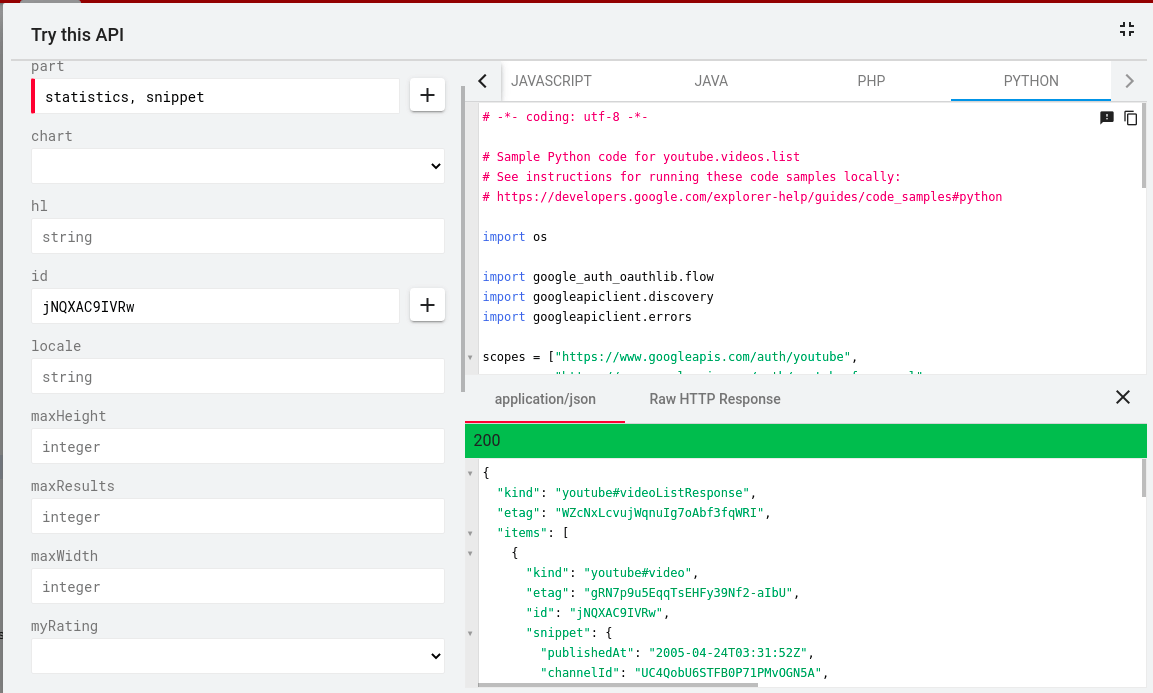Exit fullscreen of the Try this API panel
Image resolution: width=1153 pixels, height=693 pixels.
pyautogui.click(x=1127, y=29)
